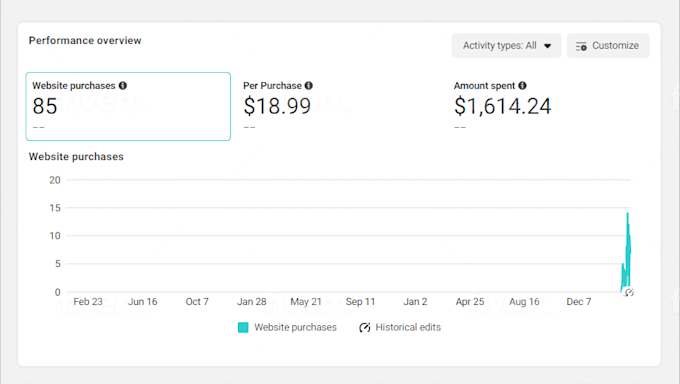Click the Feb 23 axis label

[x=88, y=302]
